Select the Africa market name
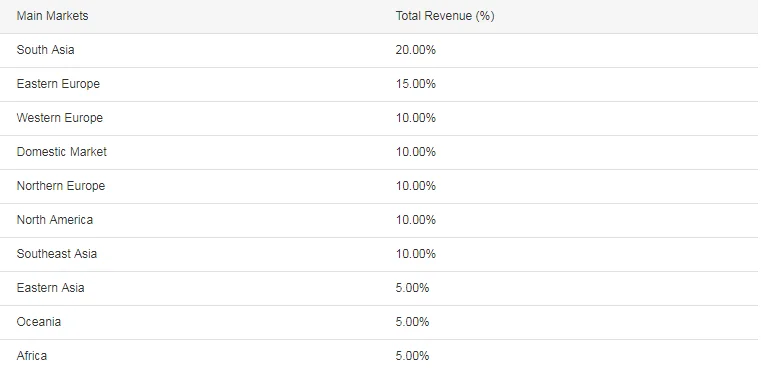The width and height of the screenshot is (761, 373). 32,356
